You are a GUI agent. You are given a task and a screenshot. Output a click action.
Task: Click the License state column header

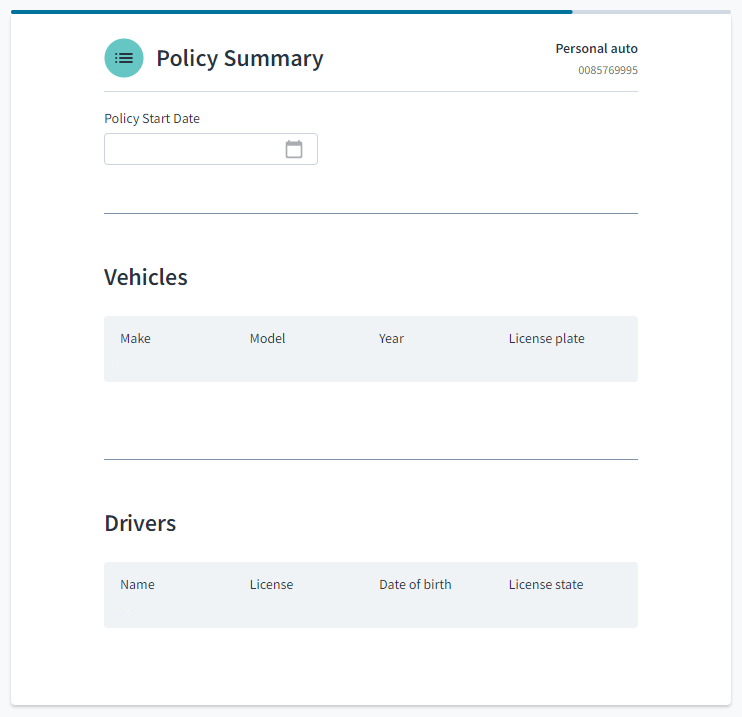coord(546,584)
